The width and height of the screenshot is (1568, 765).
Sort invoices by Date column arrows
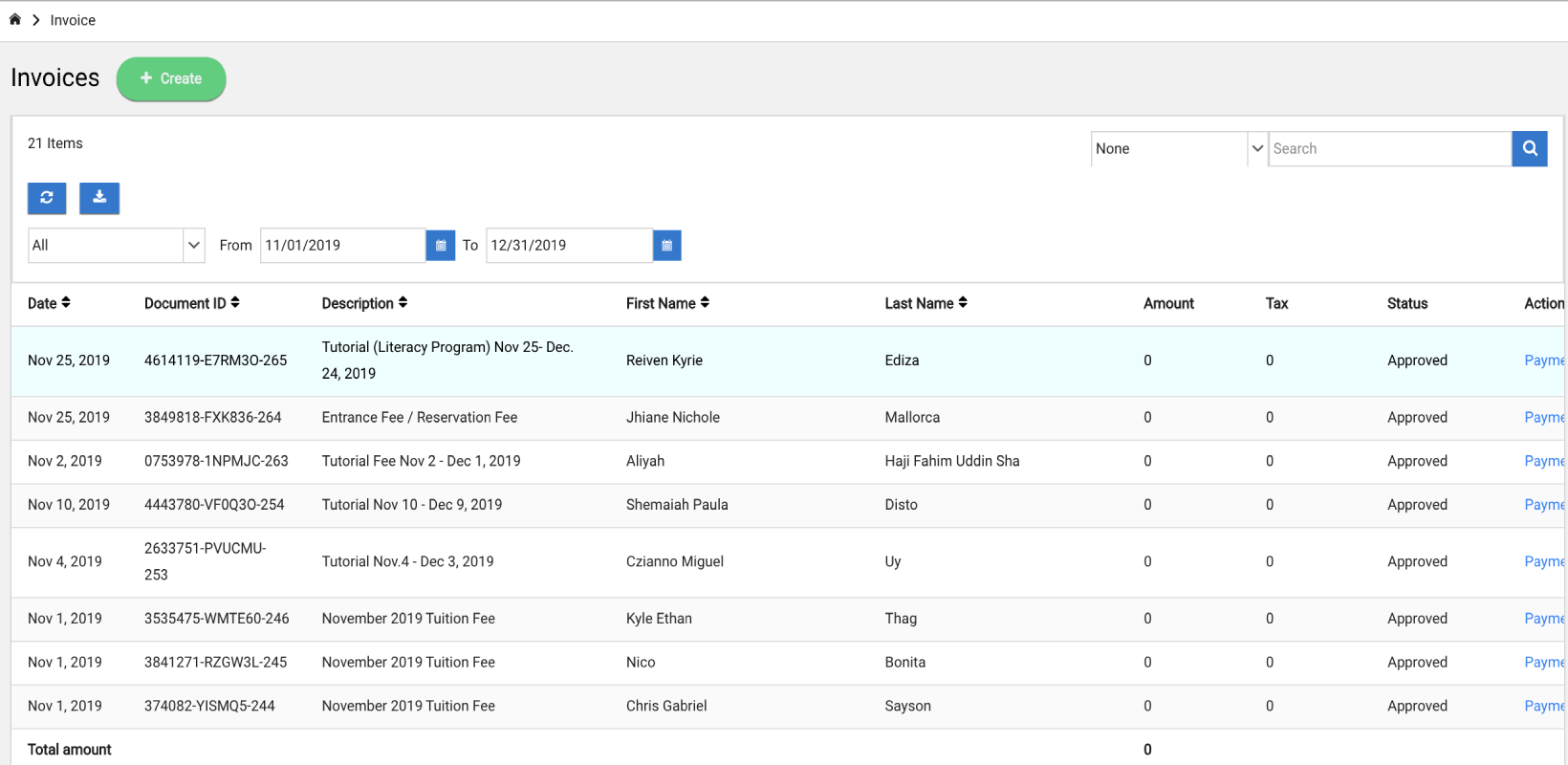tap(65, 303)
